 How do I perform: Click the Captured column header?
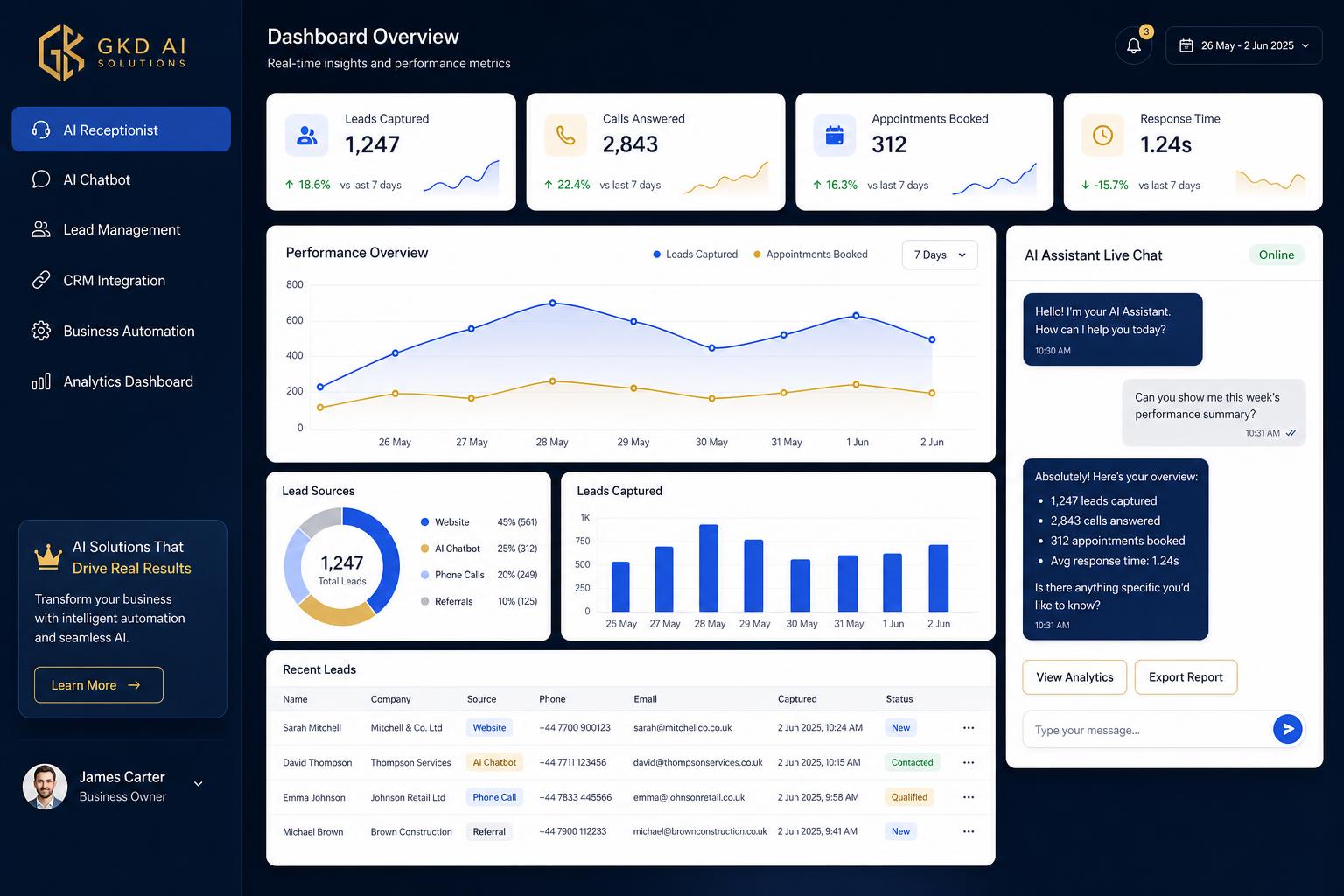click(x=797, y=699)
